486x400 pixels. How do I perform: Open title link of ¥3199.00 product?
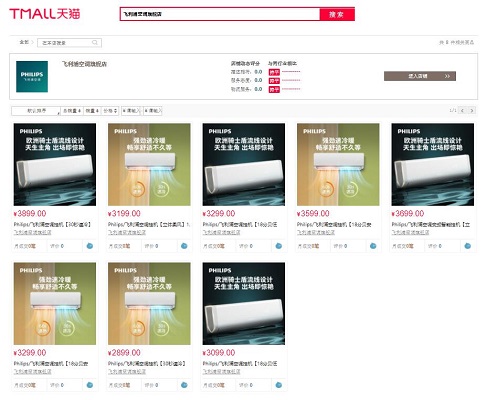point(149,224)
